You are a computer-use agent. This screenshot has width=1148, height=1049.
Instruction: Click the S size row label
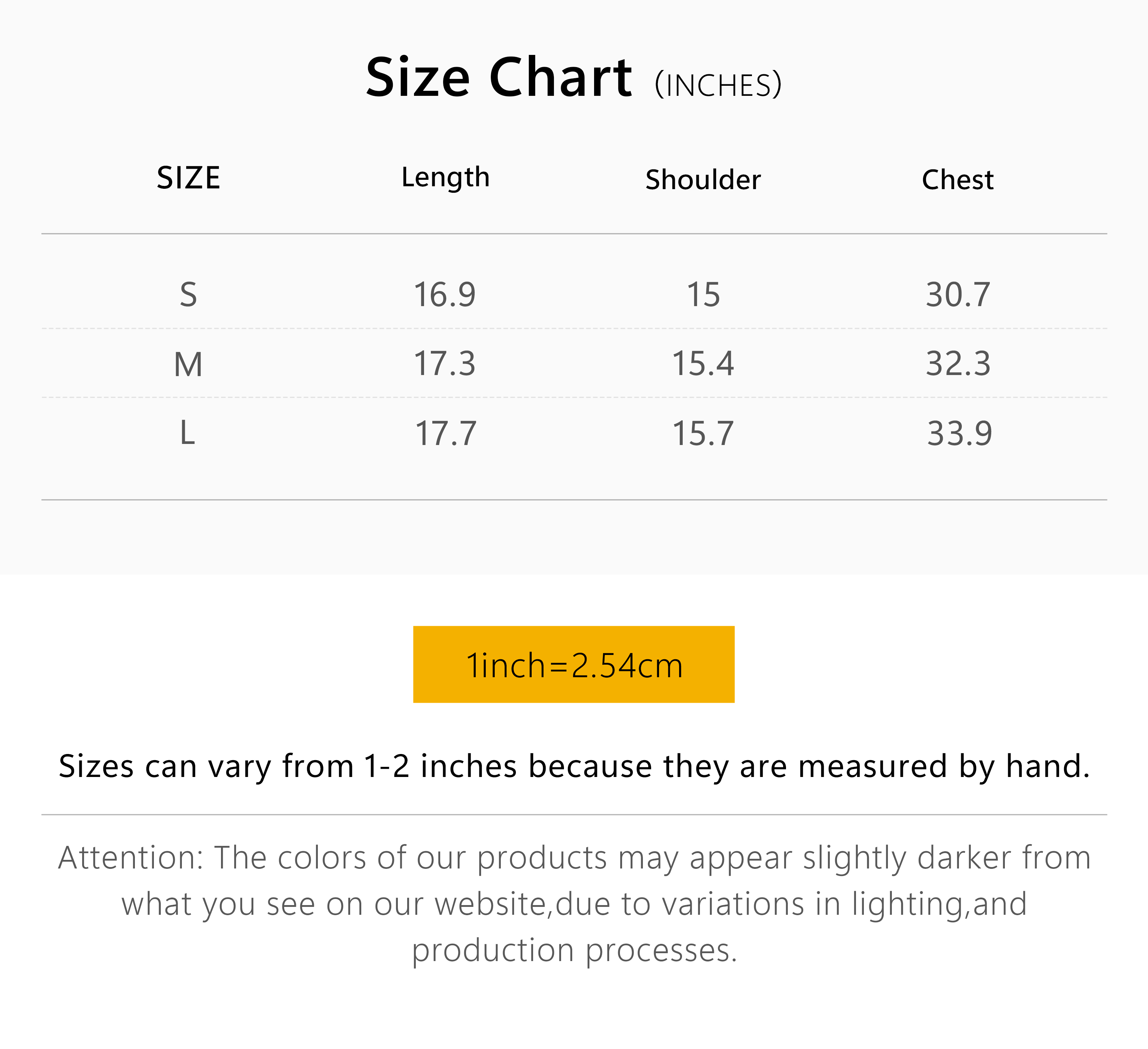click(x=188, y=295)
